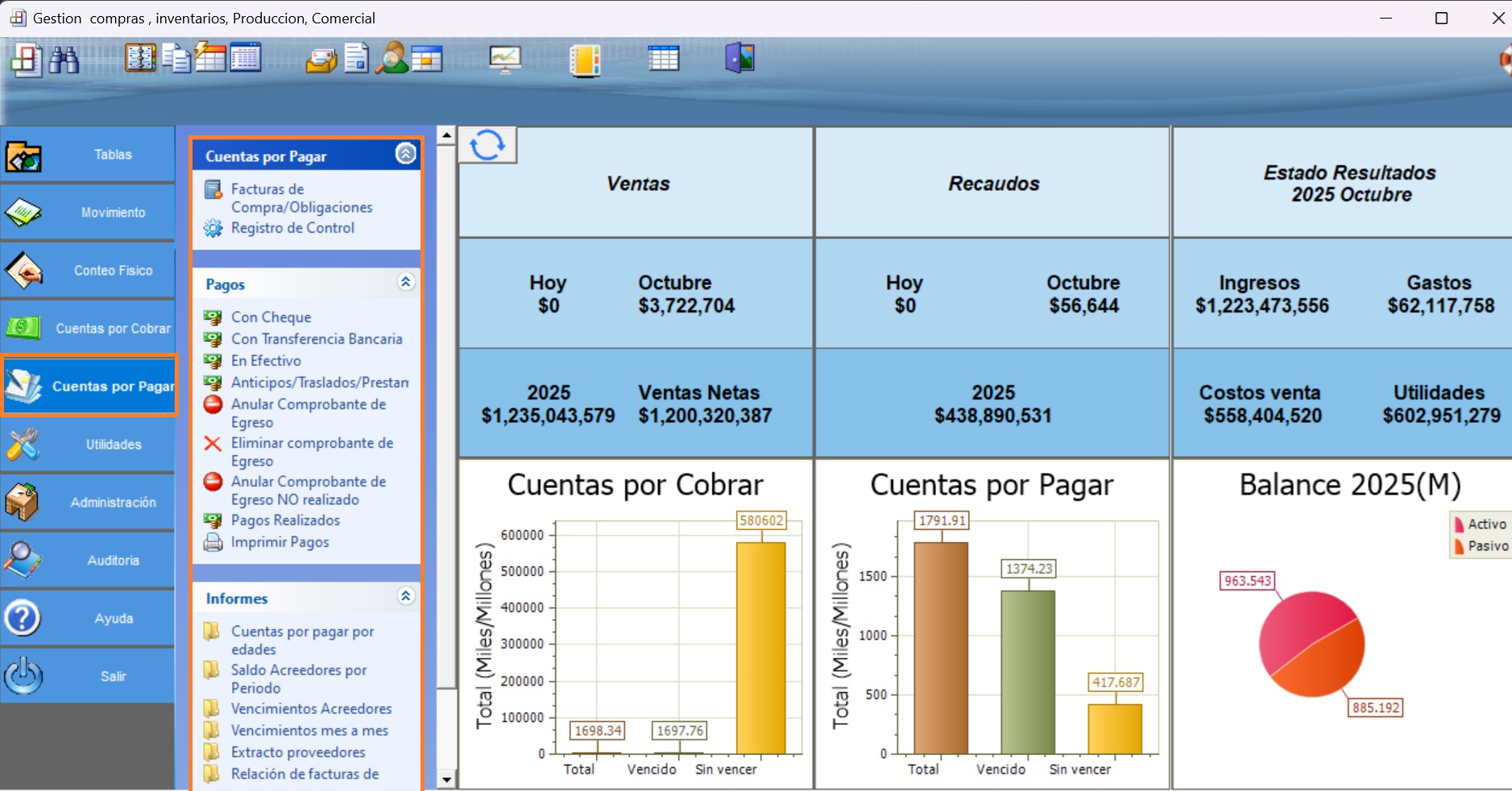Collapse the Pagos section
This screenshot has width=1512, height=791.
pyautogui.click(x=406, y=282)
